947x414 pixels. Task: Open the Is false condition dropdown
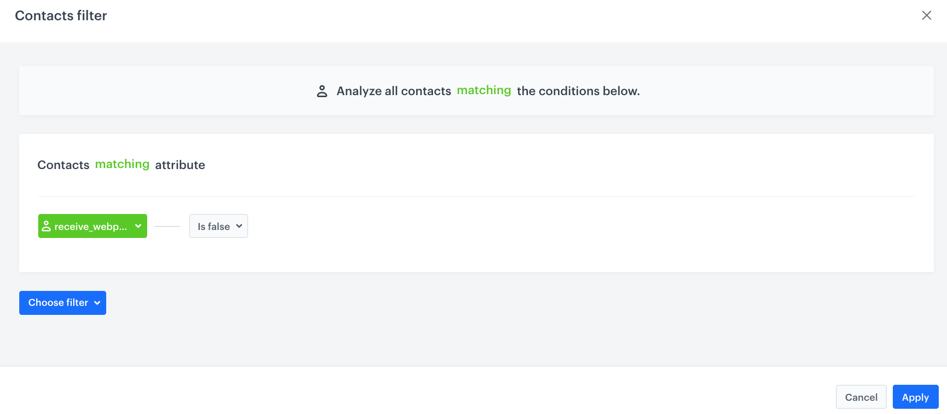click(x=218, y=226)
